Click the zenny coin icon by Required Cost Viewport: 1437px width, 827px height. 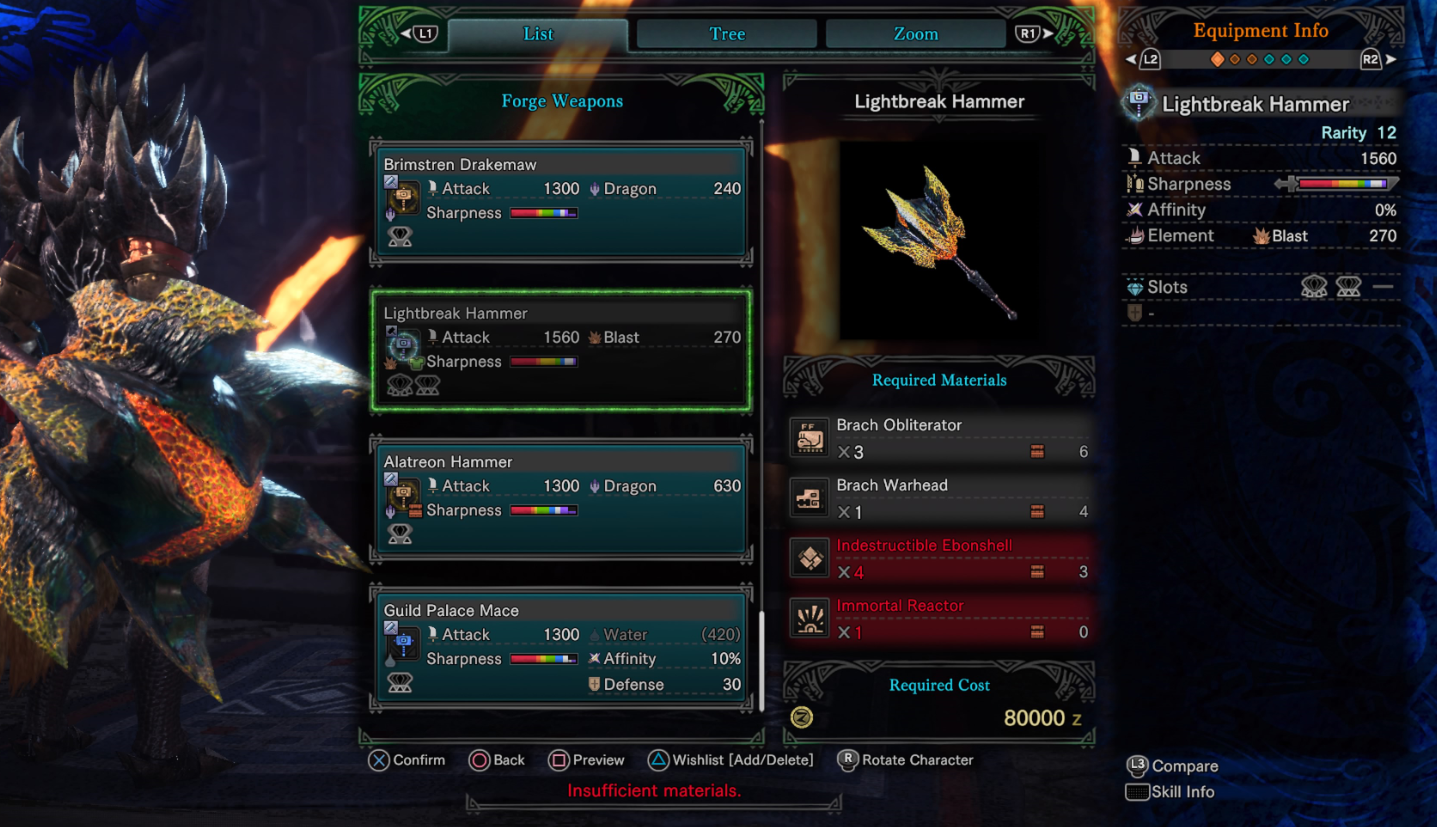coord(801,717)
